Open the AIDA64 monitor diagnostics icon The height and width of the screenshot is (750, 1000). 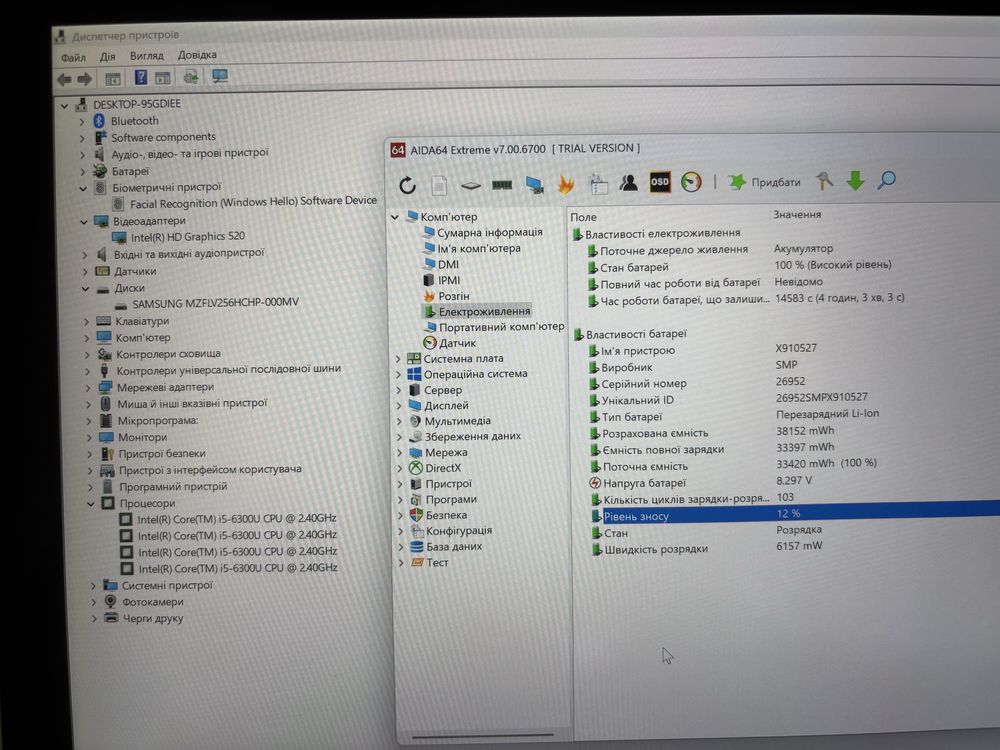click(x=534, y=185)
